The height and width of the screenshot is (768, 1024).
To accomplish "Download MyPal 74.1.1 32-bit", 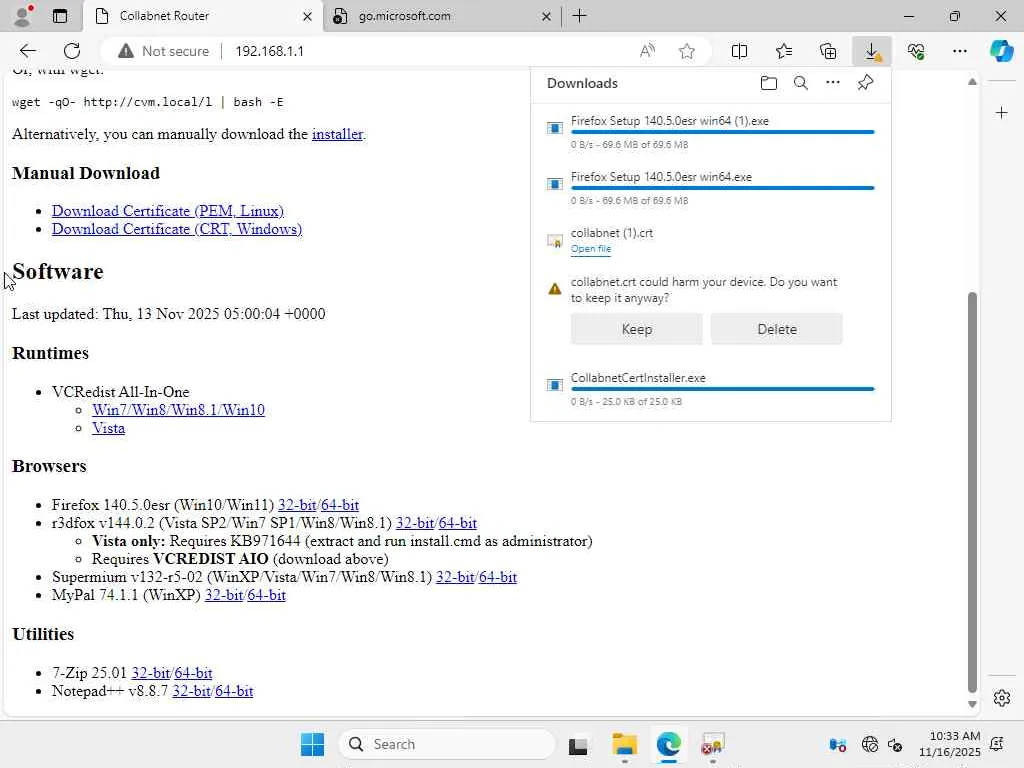I will click(224, 595).
